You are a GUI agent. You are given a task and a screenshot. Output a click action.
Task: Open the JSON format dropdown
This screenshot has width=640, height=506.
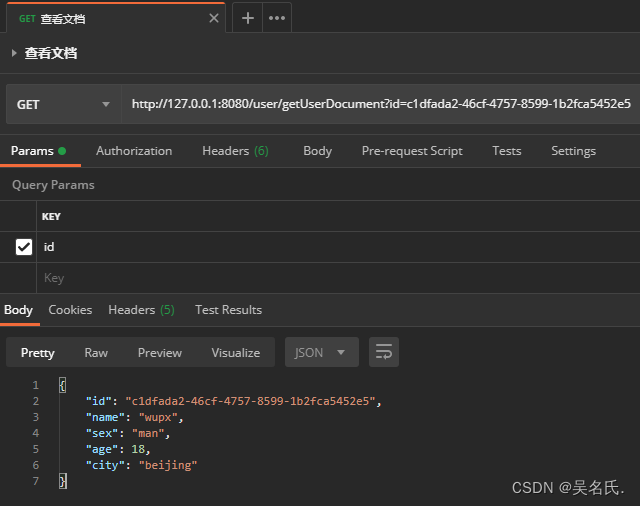pyautogui.click(x=321, y=352)
